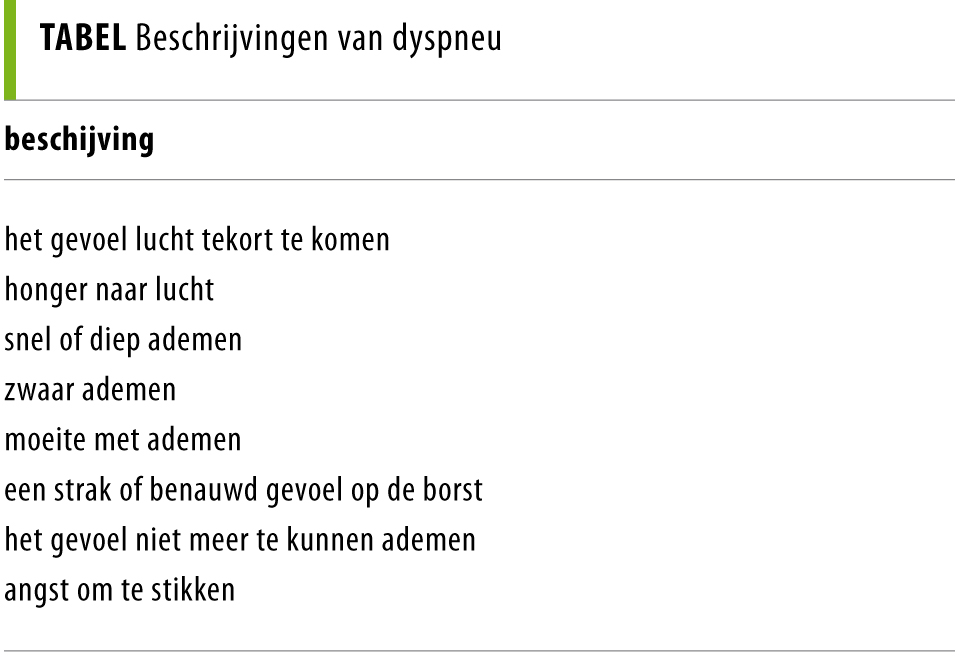Pick the row 'zwaar ademen'
This screenshot has height=664, width=959.
[x=90, y=389]
